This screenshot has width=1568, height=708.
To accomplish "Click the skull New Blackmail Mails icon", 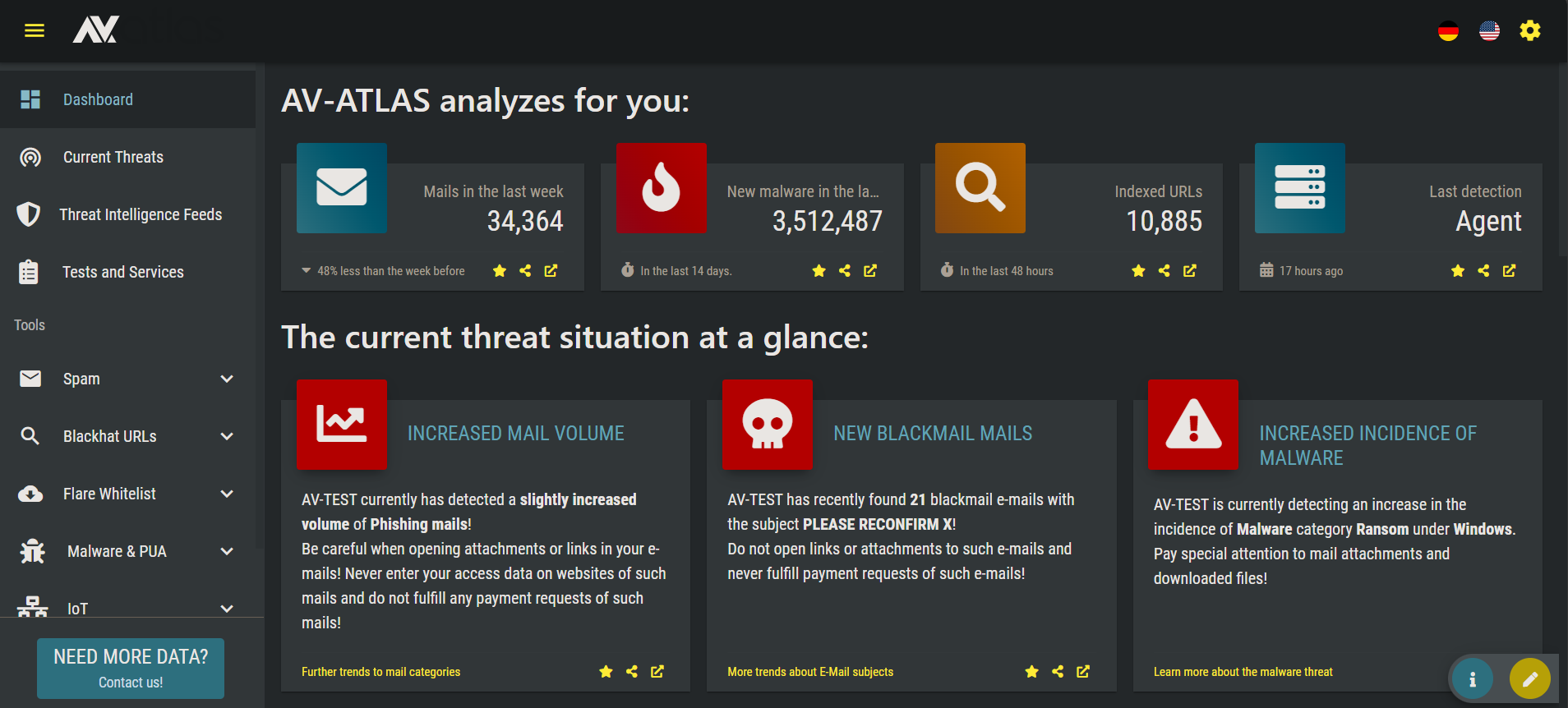I will [x=768, y=425].
